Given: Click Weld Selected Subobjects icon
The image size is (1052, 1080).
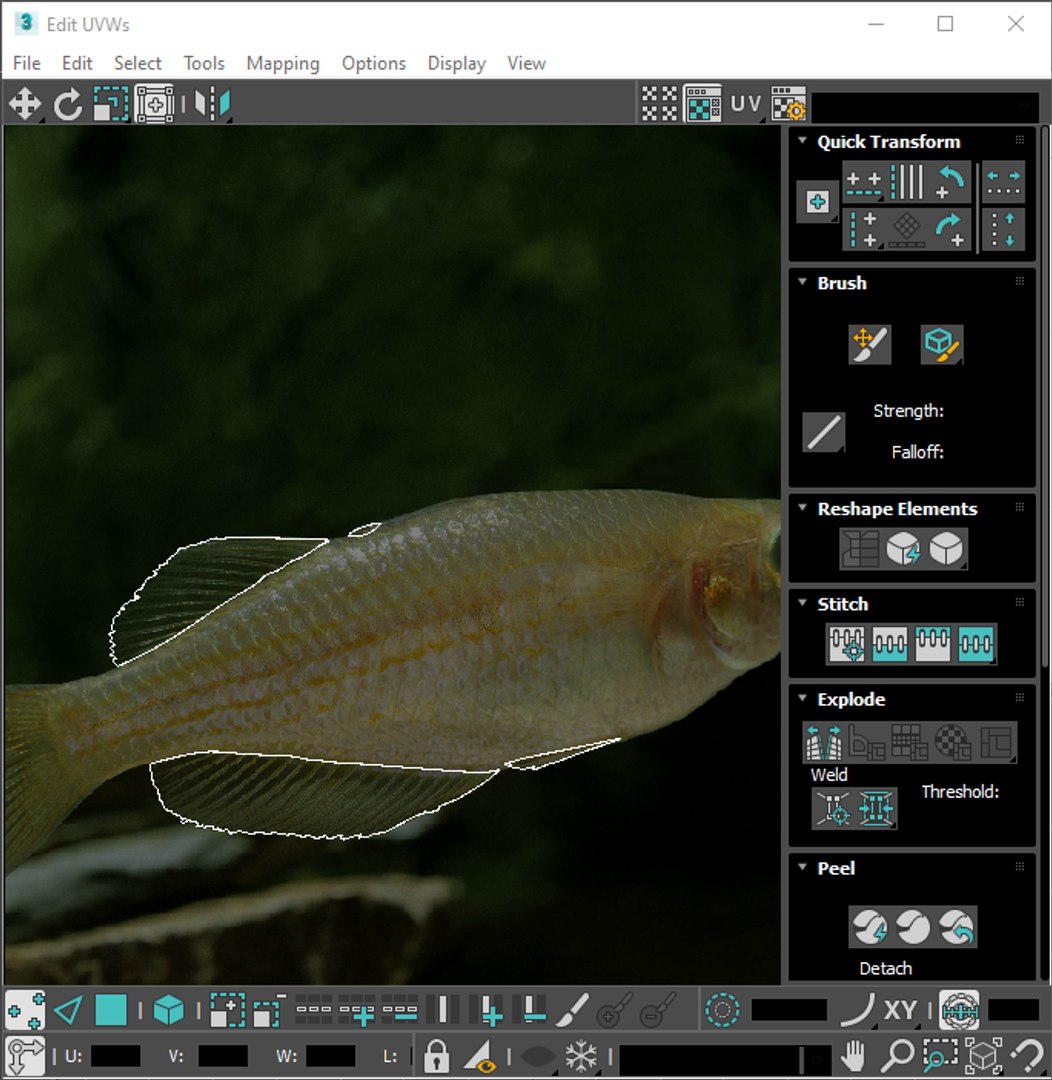Looking at the screenshot, I should coord(876,808).
